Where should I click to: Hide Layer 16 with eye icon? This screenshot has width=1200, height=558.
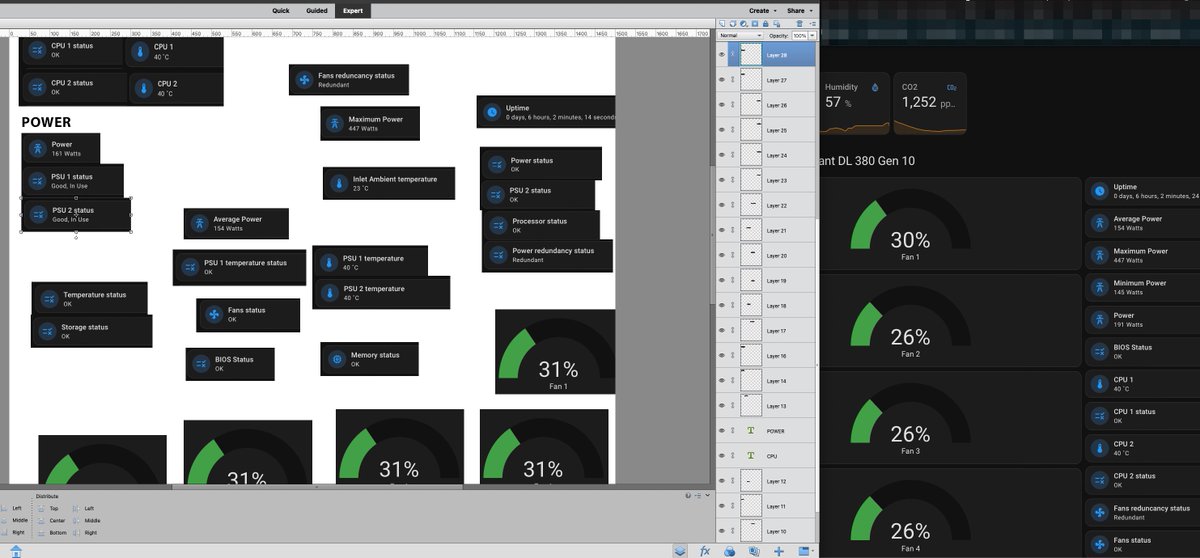(723, 356)
